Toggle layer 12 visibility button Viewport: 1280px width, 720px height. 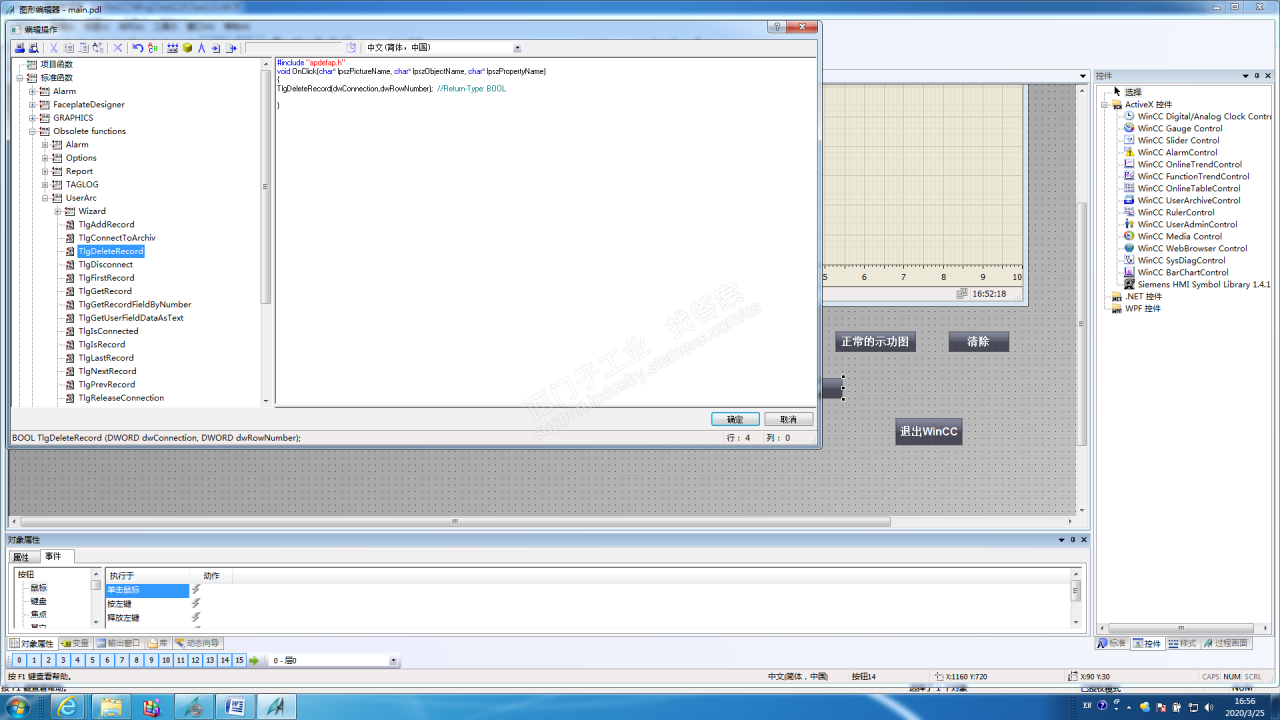point(195,661)
